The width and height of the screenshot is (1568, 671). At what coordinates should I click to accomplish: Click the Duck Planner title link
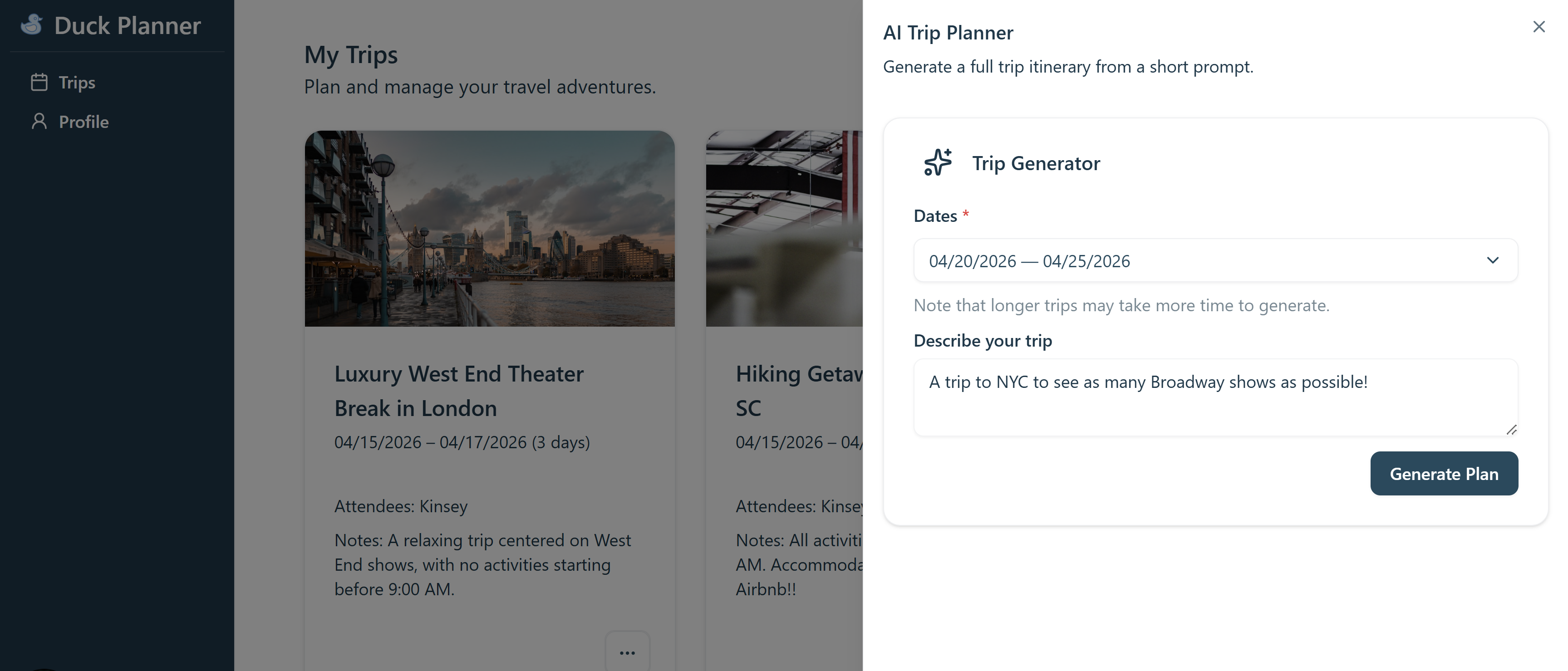click(x=127, y=25)
